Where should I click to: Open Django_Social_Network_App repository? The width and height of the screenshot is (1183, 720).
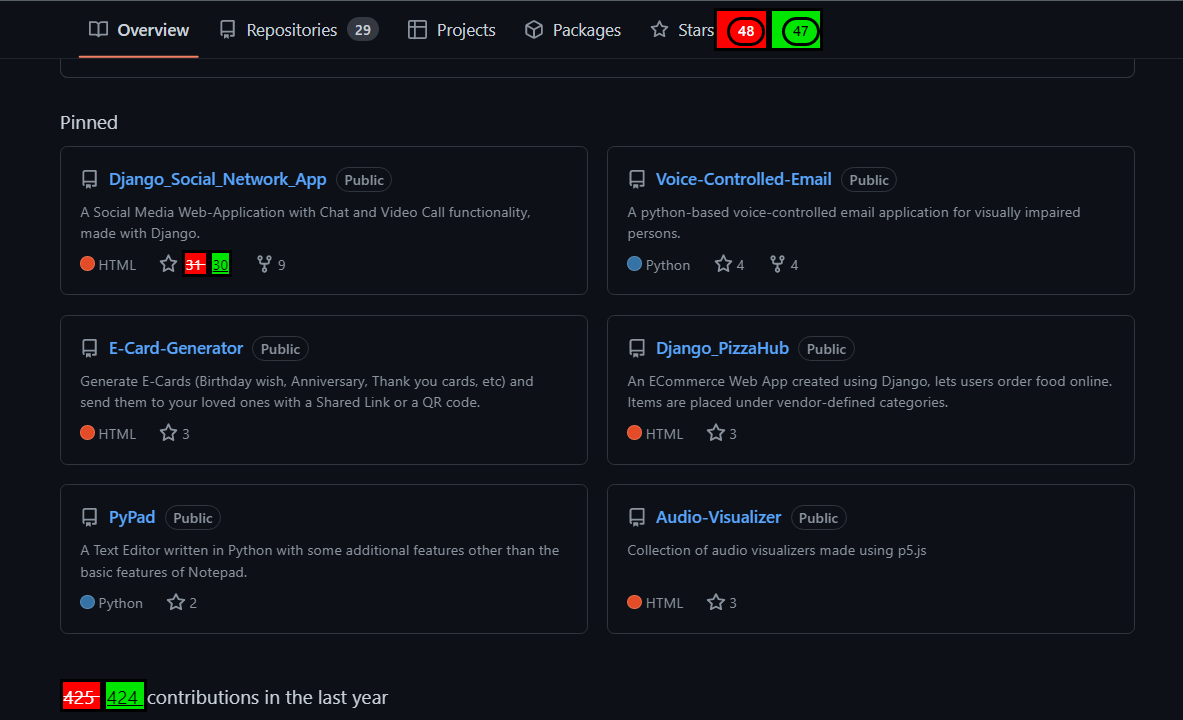(x=217, y=180)
